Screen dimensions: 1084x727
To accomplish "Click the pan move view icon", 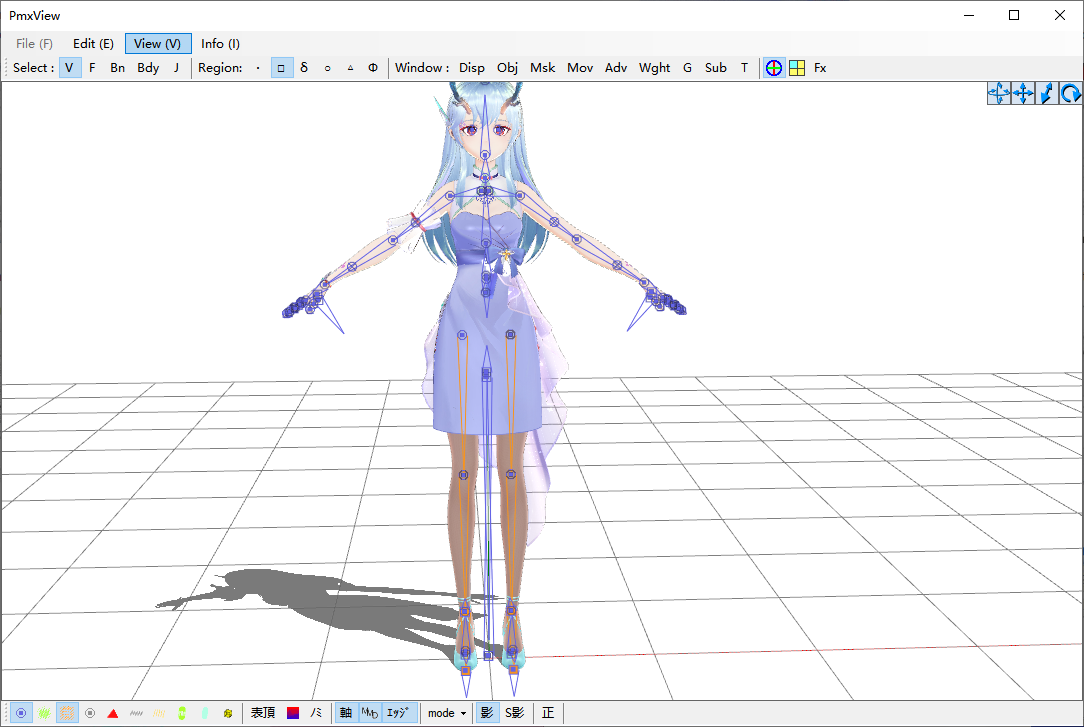I will 1023,93.
